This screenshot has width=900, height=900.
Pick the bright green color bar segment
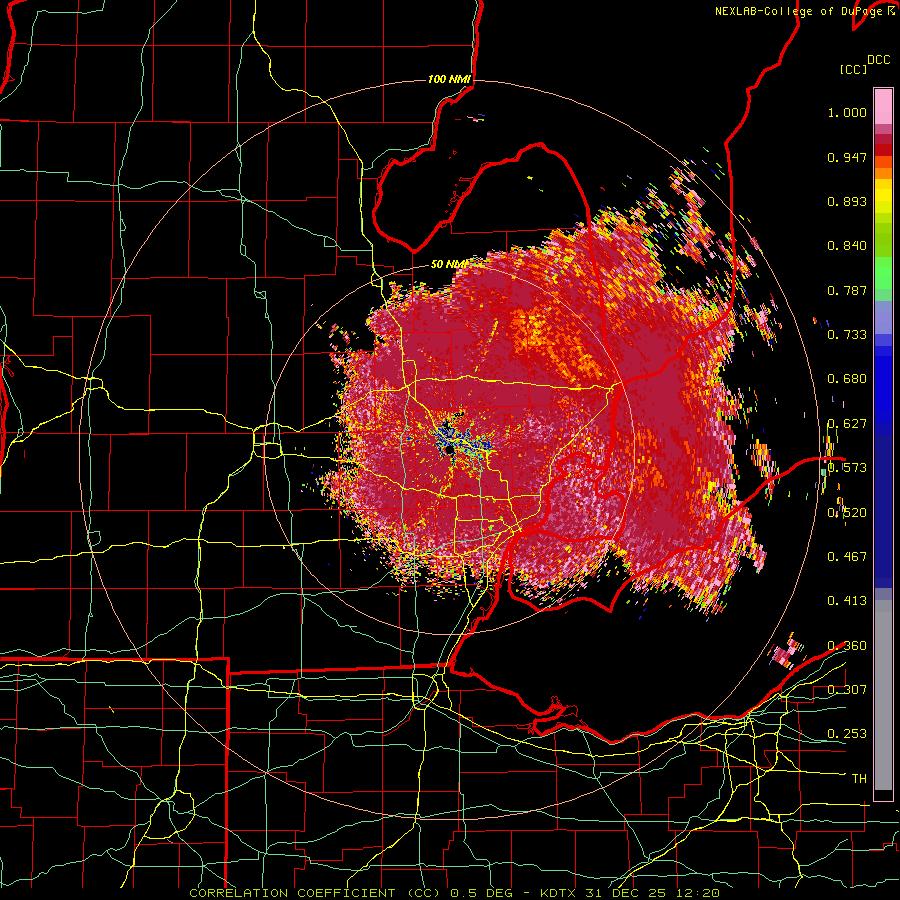point(883,273)
